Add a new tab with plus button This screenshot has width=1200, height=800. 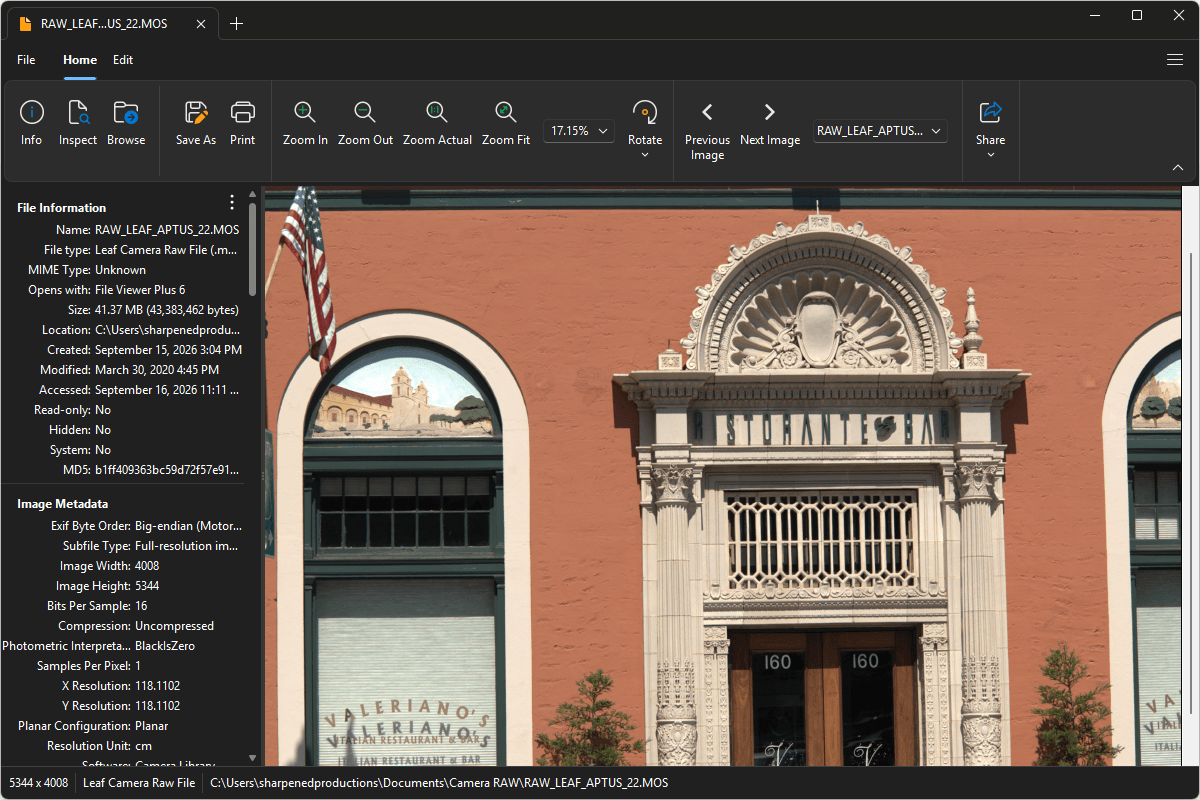click(x=236, y=23)
